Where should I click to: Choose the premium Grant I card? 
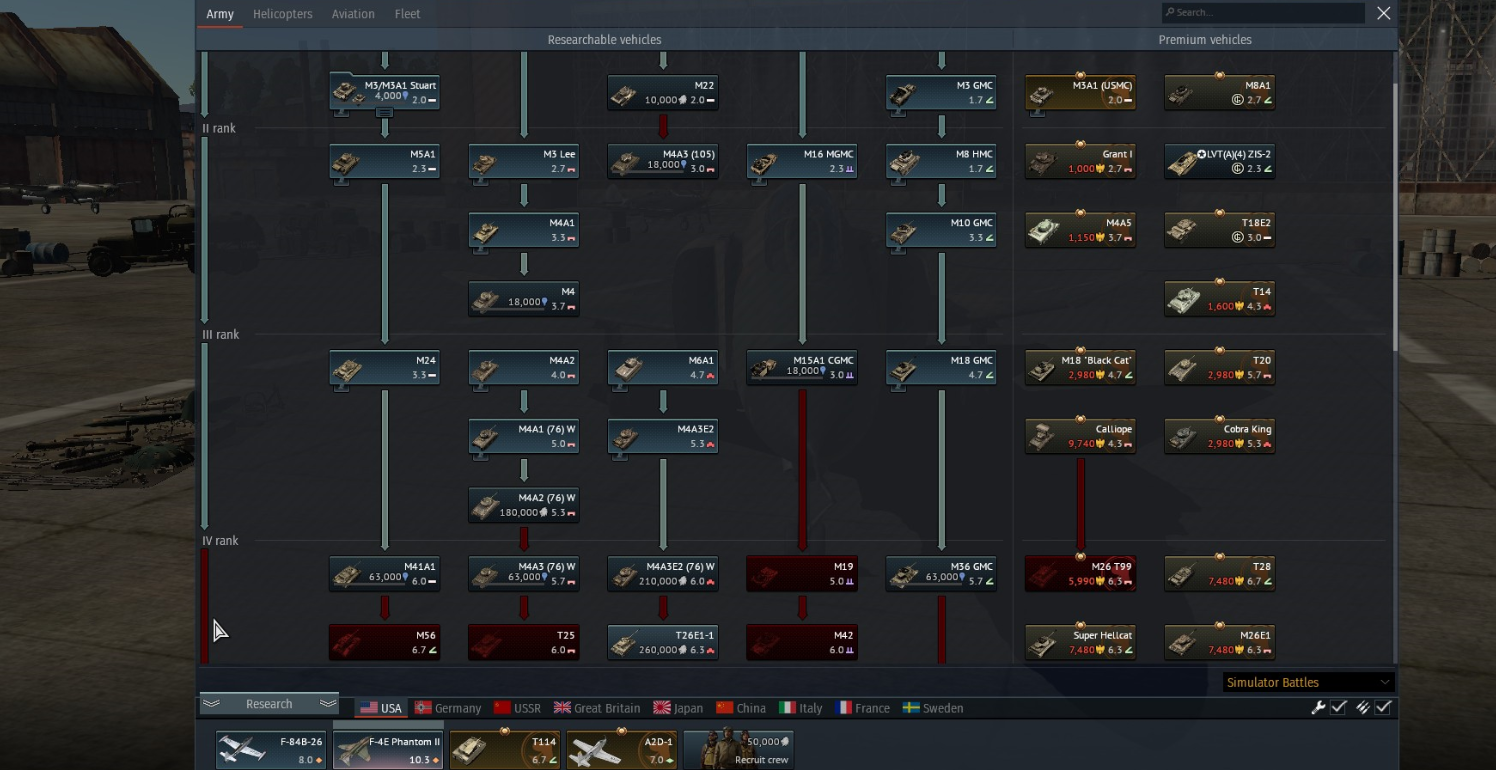[1080, 162]
